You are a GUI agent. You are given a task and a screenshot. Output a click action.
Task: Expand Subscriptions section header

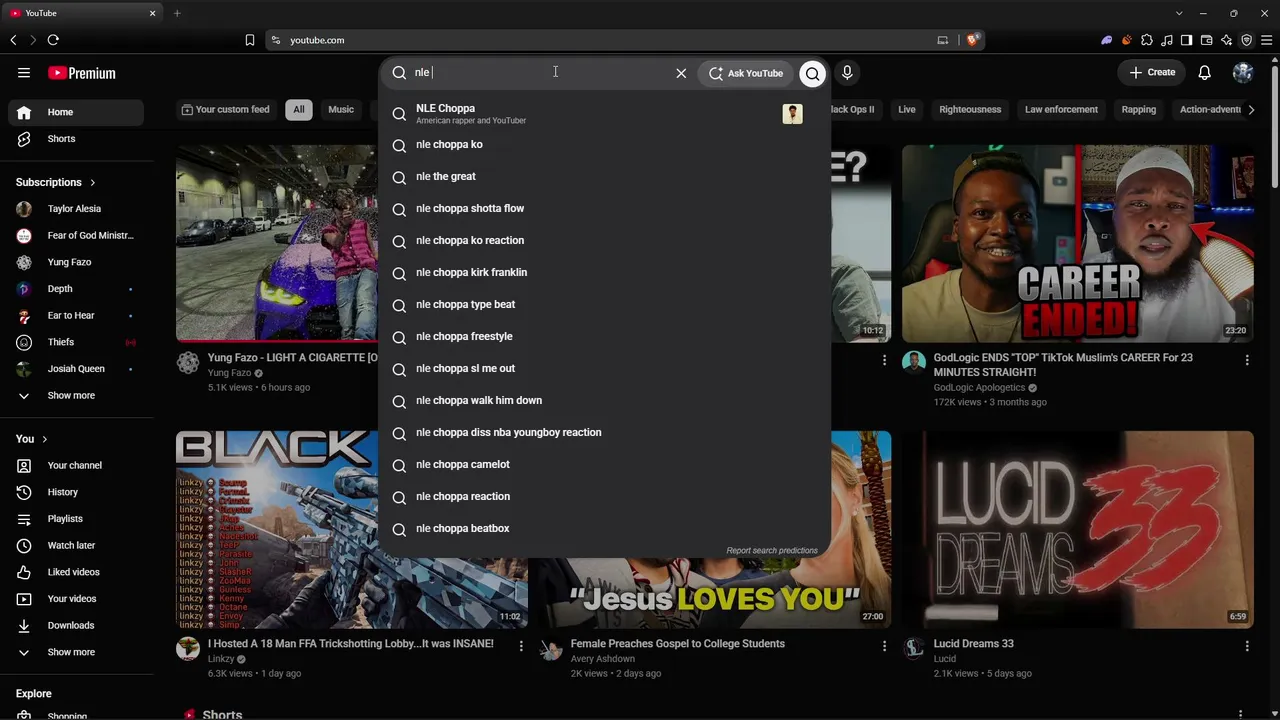point(56,182)
